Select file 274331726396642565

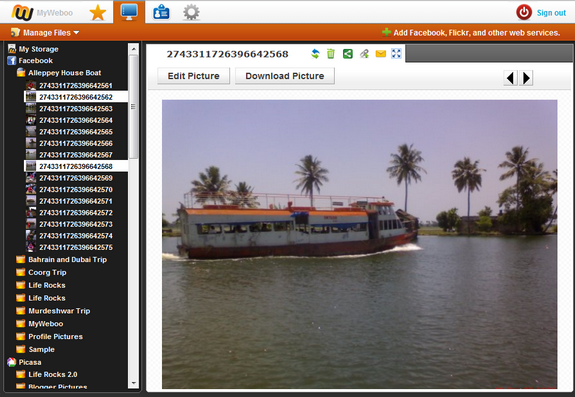76,132
